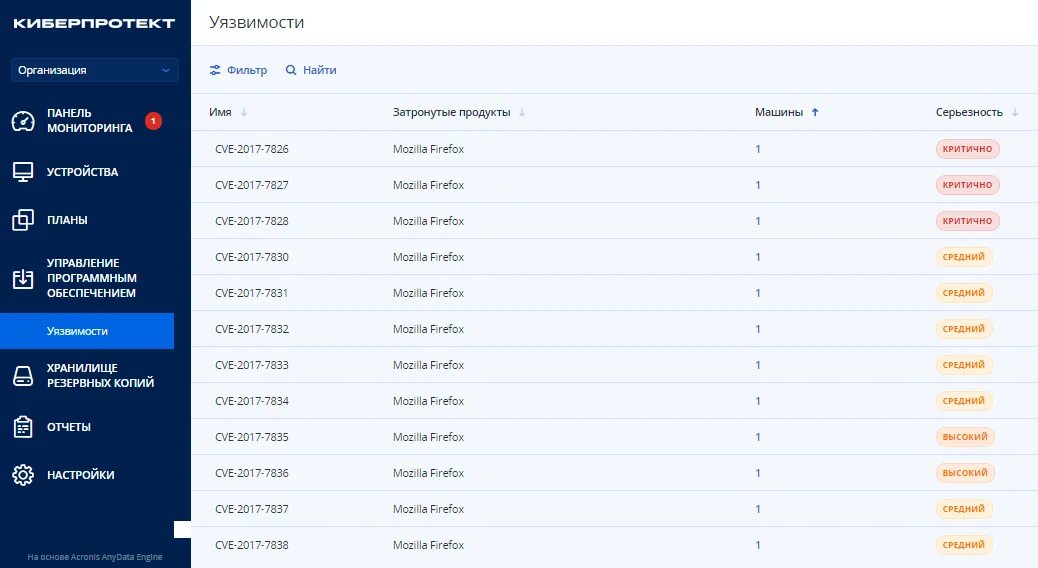The width and height of the screenshot is (1038, 568).
Task: Click Mozilla Firefox in CVE-2017-7827 row
Action: point(428,185)
